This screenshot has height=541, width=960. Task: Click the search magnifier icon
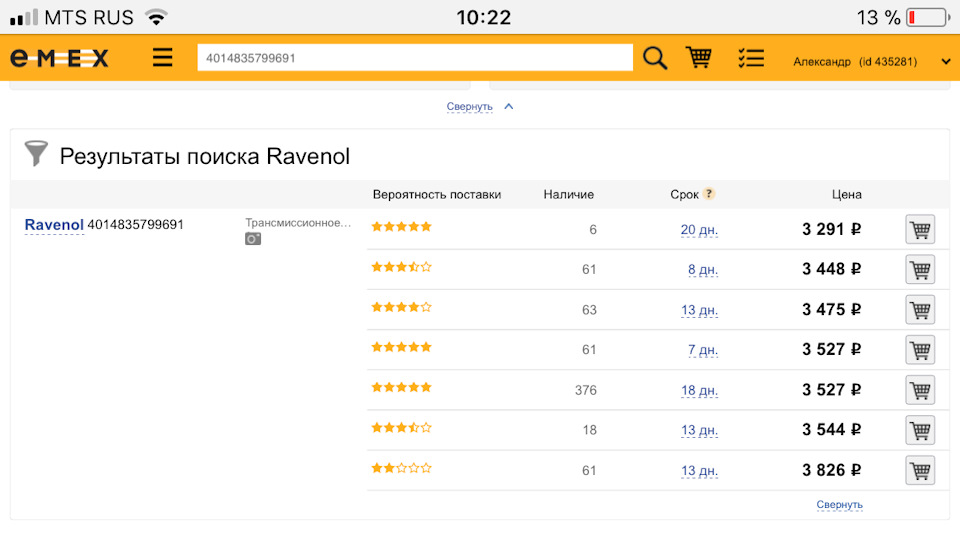click(x=655, y=58)
